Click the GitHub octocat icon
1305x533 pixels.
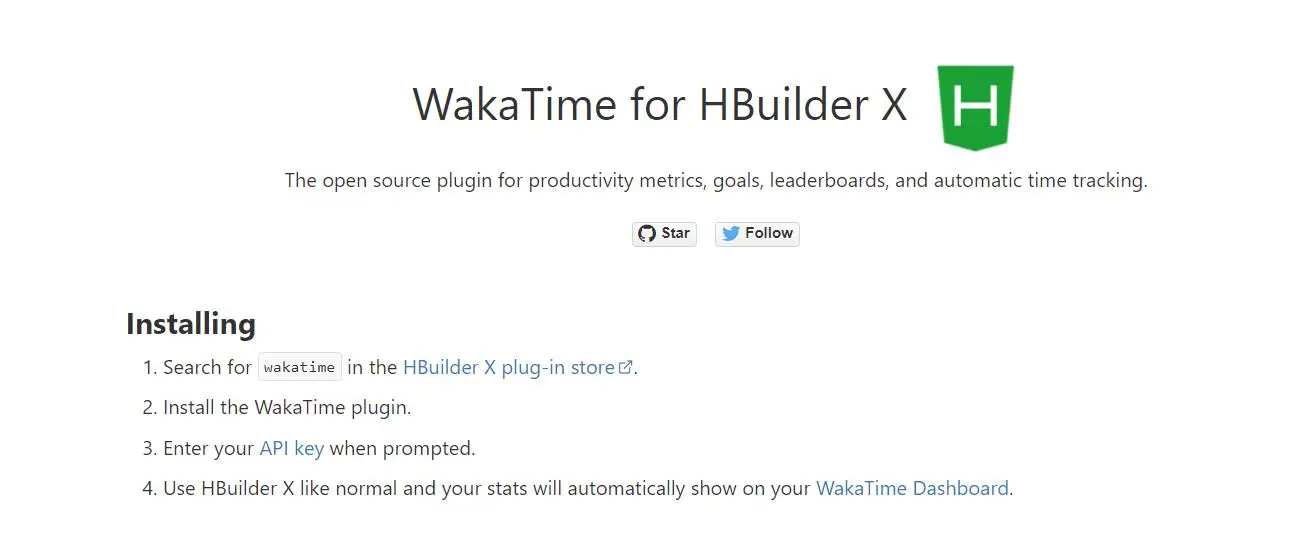tap(647, 233)
